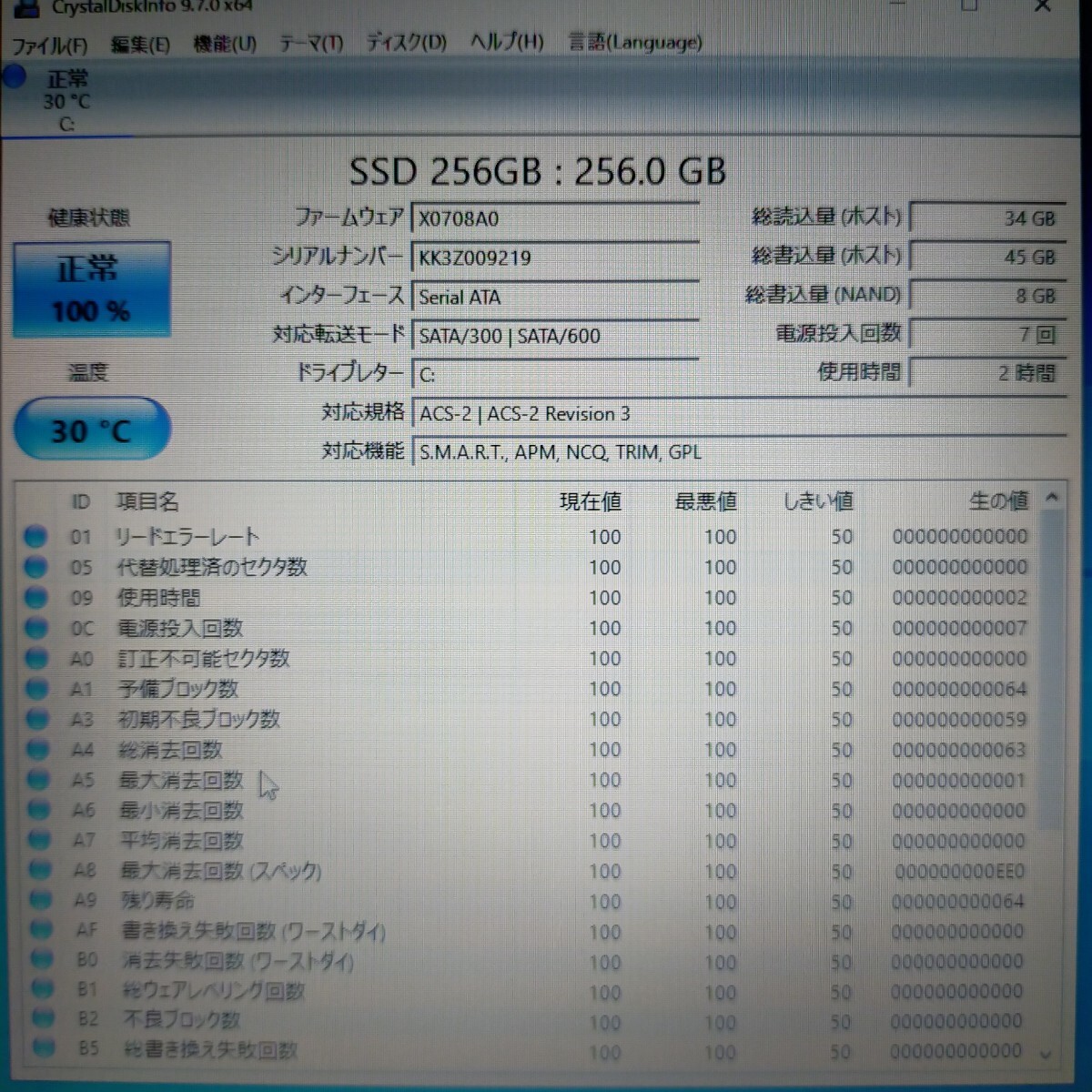Click the power-on hours value 2 時間
Image resolution: width=1092 pixels, height=1092 pixels.
(988, 373)
